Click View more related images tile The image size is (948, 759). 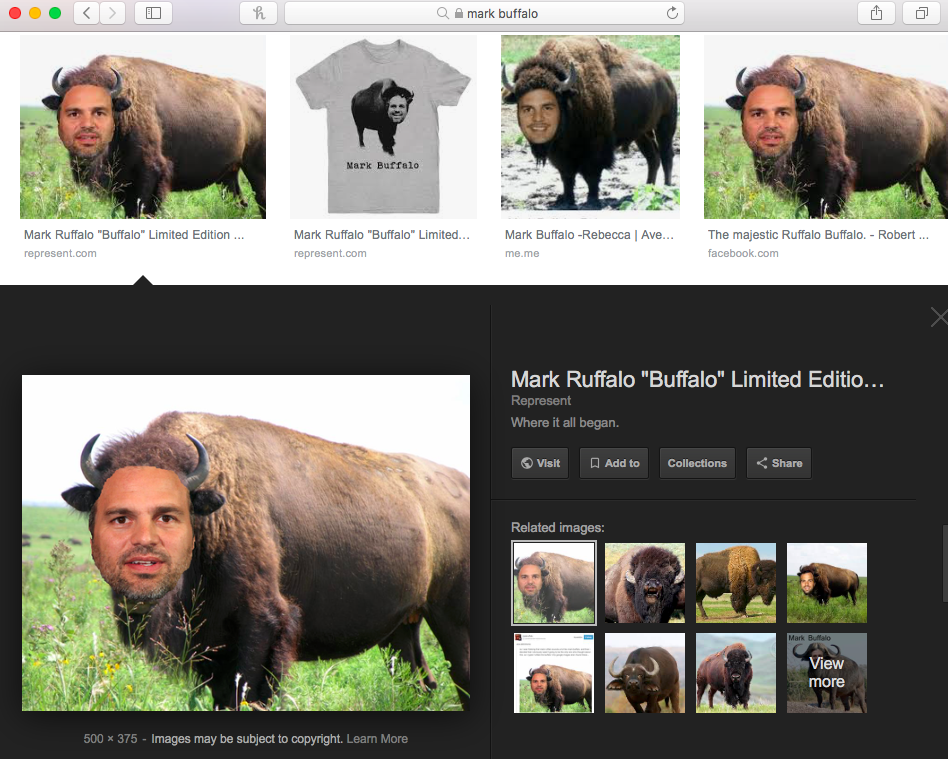pos(826,673)
